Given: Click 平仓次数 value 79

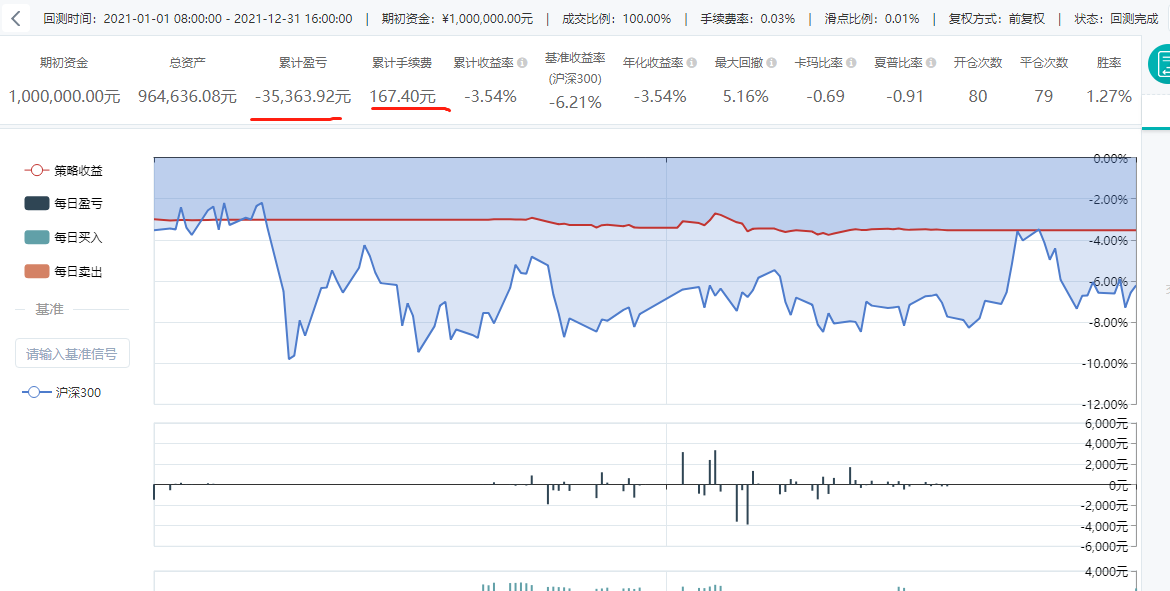Looking at the screenshot, I should coord(1044,96).
